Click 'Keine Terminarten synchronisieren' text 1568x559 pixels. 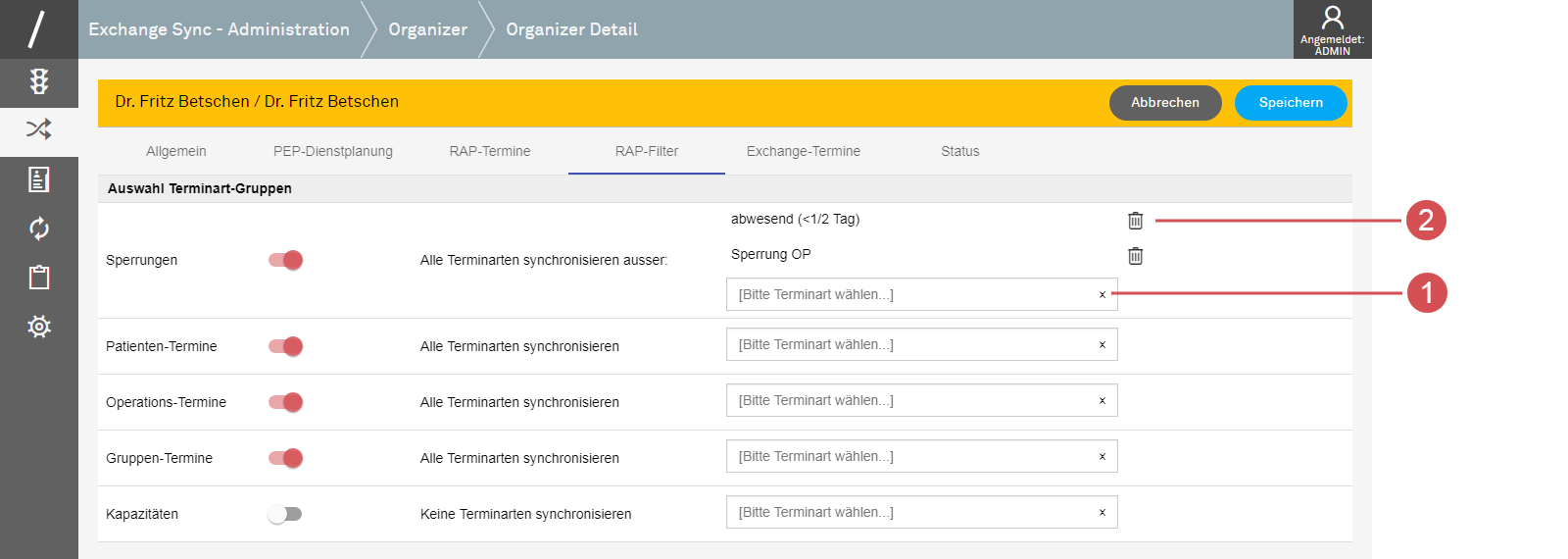point(526,514)
